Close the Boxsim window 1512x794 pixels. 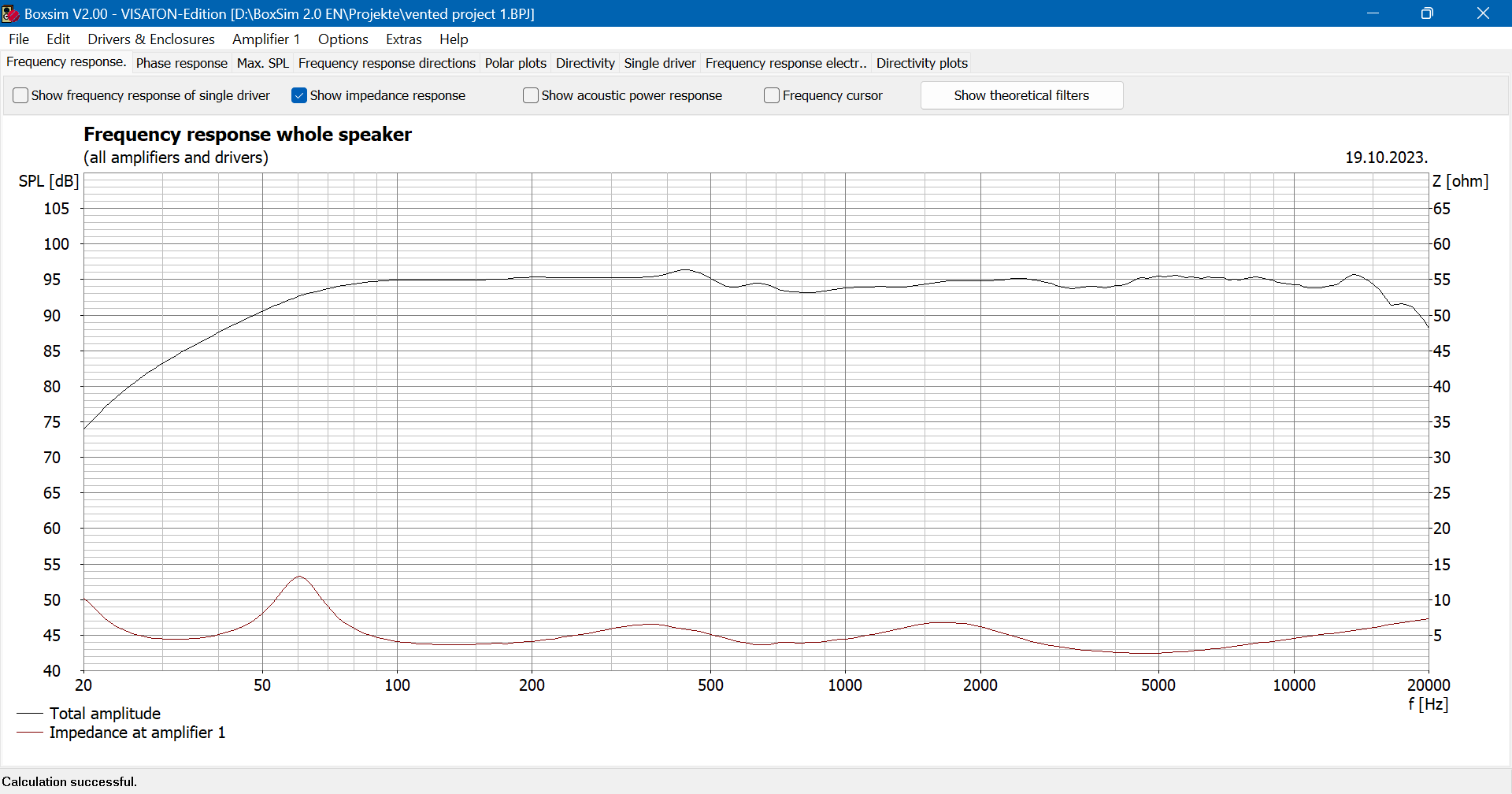click(1483, 13)
